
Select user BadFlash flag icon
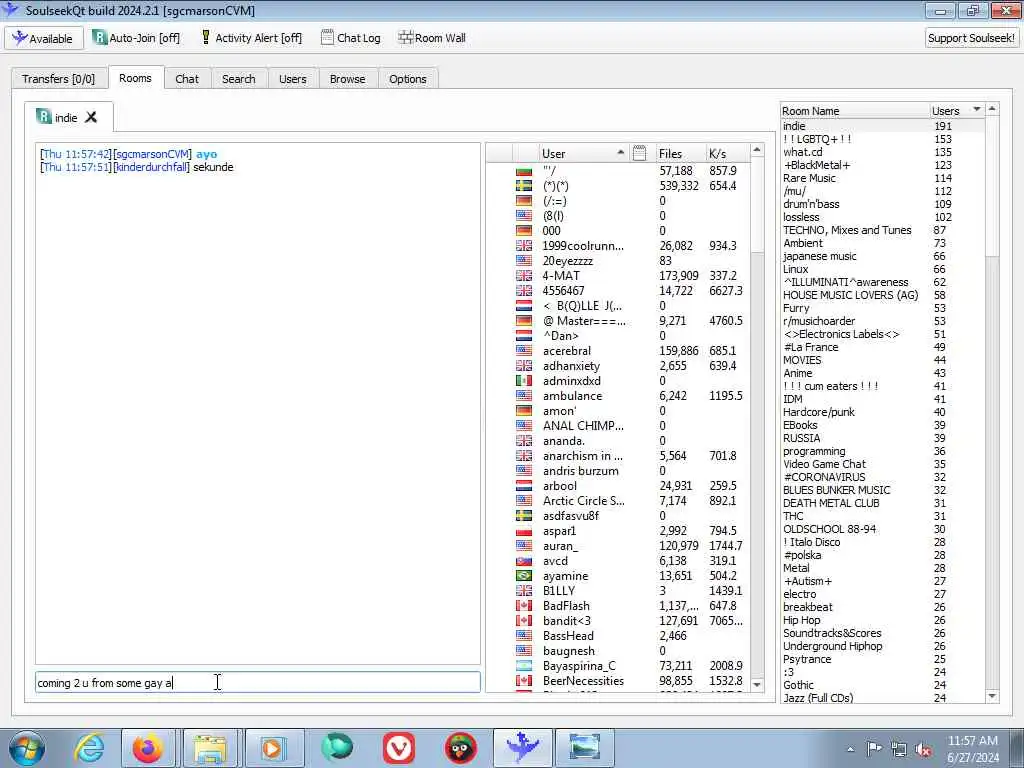pyautogui.click(x=524, y=606)
